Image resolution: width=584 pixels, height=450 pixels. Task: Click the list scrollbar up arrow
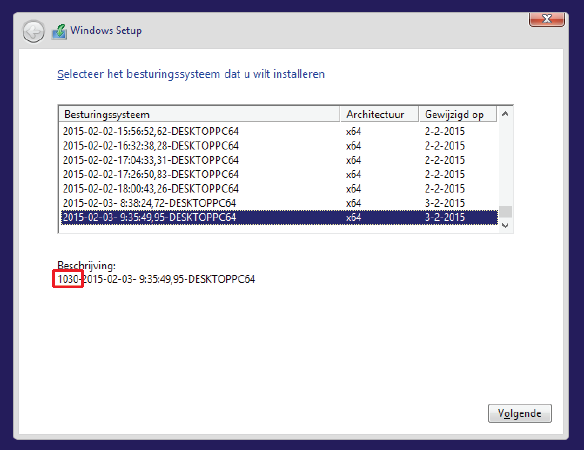click(505, 114)
